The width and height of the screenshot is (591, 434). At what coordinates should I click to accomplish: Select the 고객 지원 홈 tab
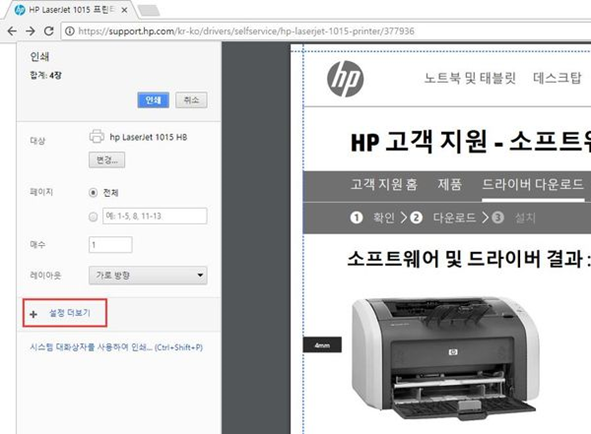[x=384, y=184]
